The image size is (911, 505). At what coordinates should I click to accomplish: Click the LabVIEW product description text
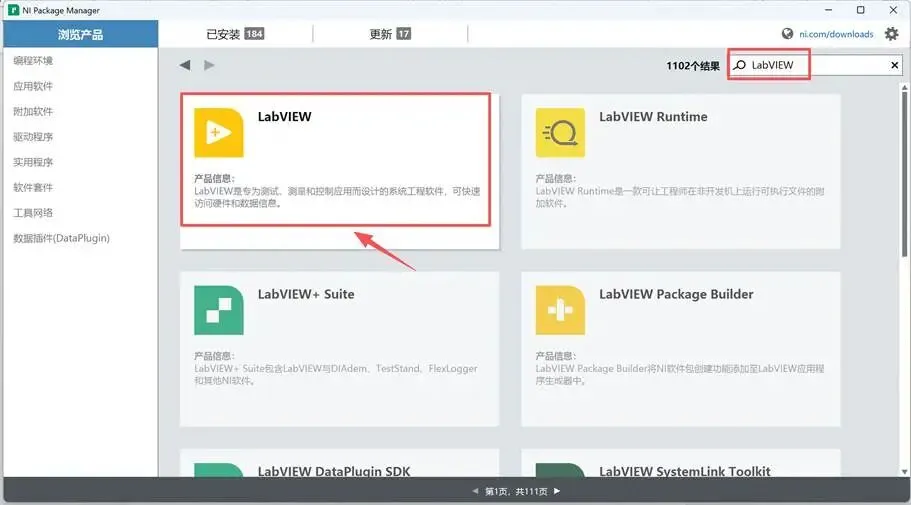(x=337, y=197)
